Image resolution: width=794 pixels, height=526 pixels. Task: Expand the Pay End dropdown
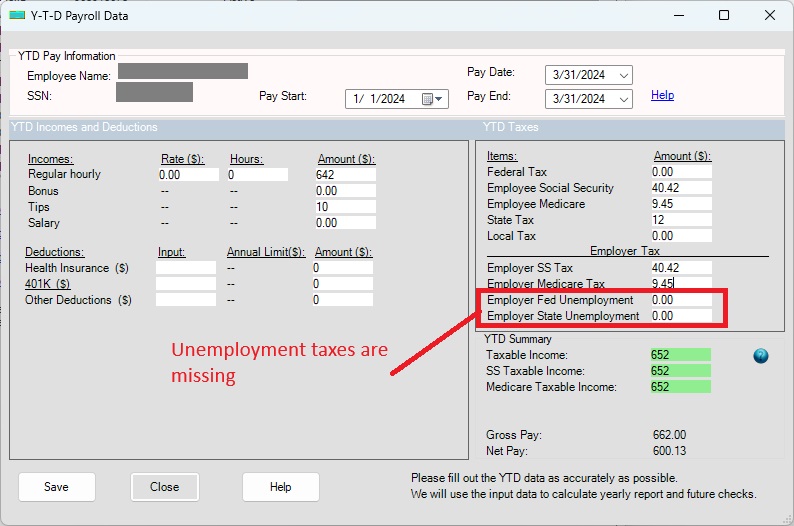[625, 99]
